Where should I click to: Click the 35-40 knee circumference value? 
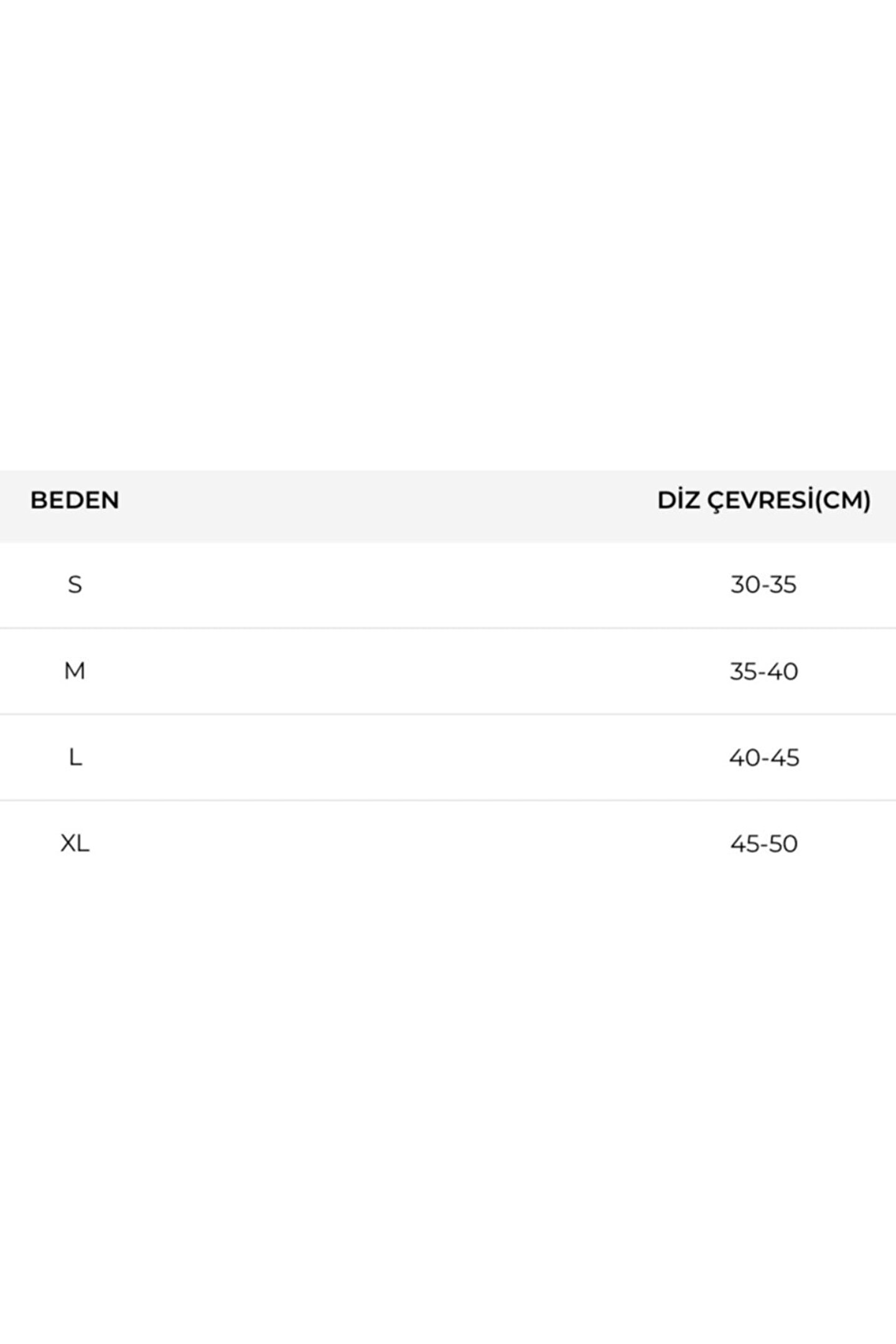tap(763, 671)
